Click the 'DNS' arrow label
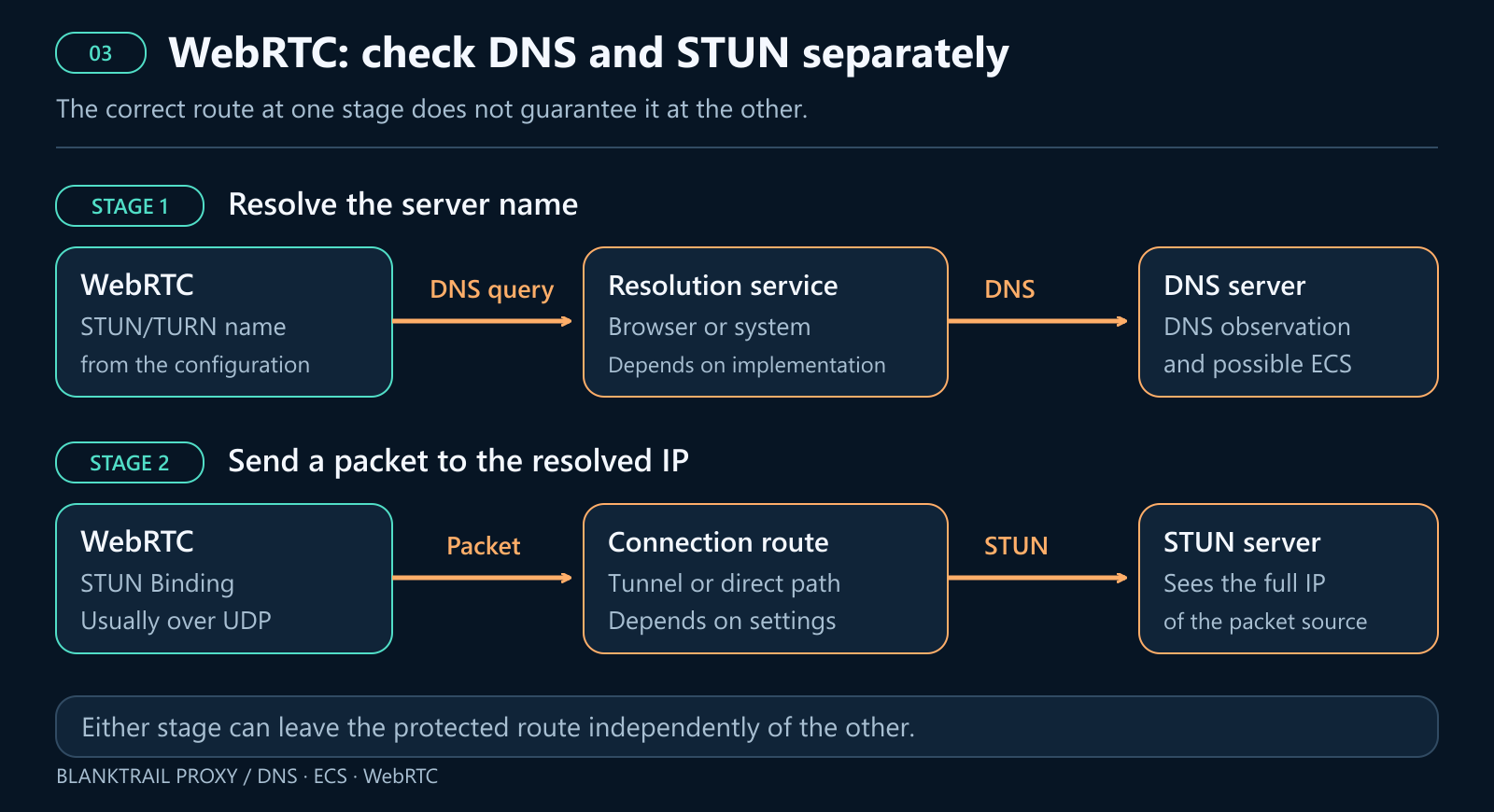 (1009, 289)
